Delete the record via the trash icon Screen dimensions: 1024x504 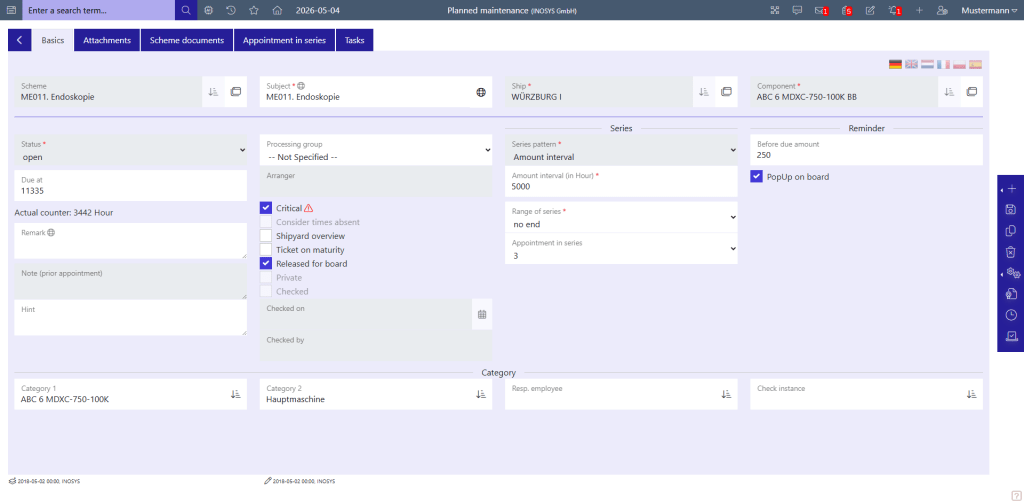1011,251
